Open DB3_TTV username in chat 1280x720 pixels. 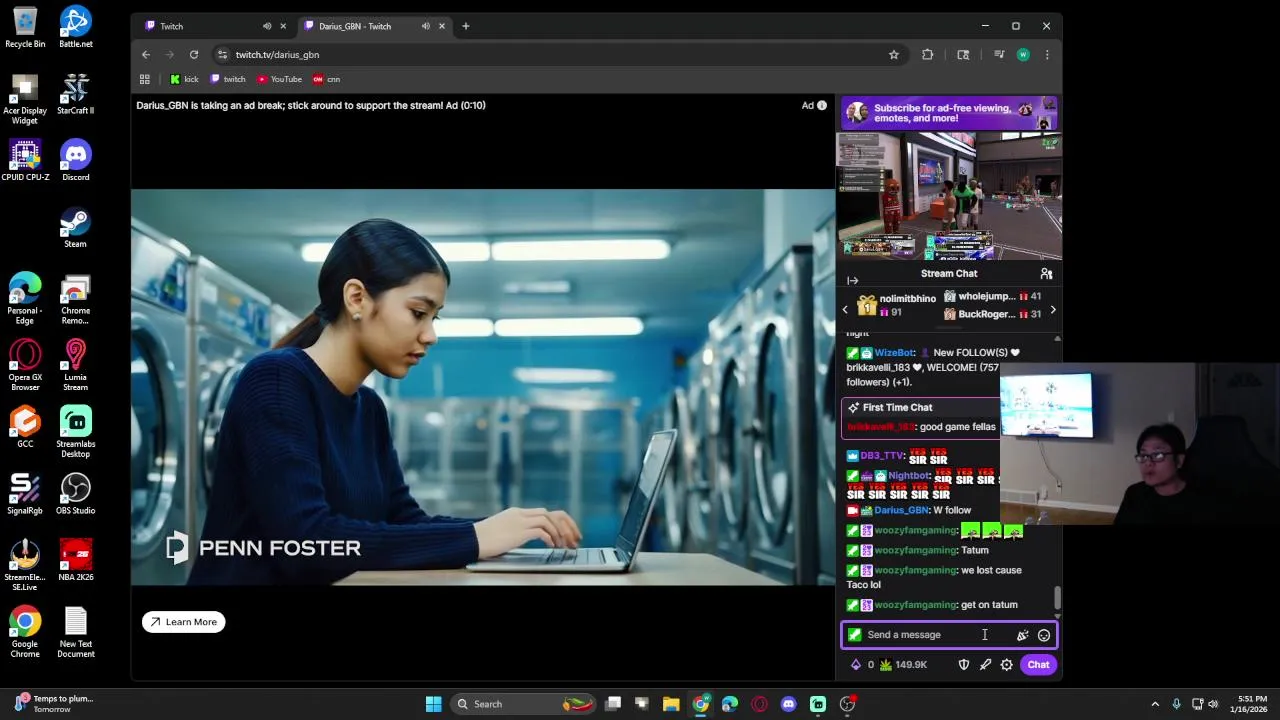(x=882, y=456)
